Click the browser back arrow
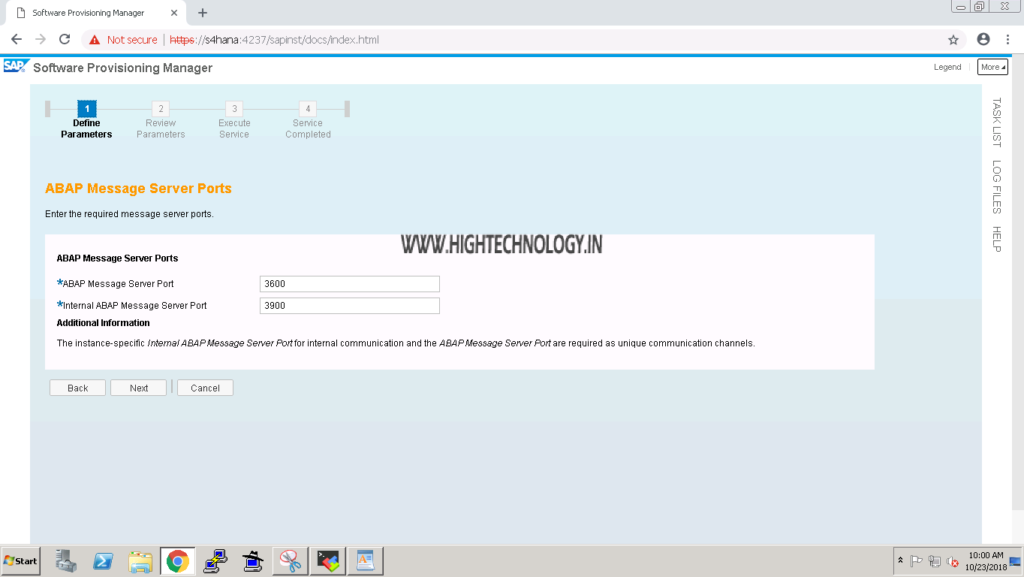This screenshot has height=577, width=1024. pyautogui.click(x=16, y=40)
